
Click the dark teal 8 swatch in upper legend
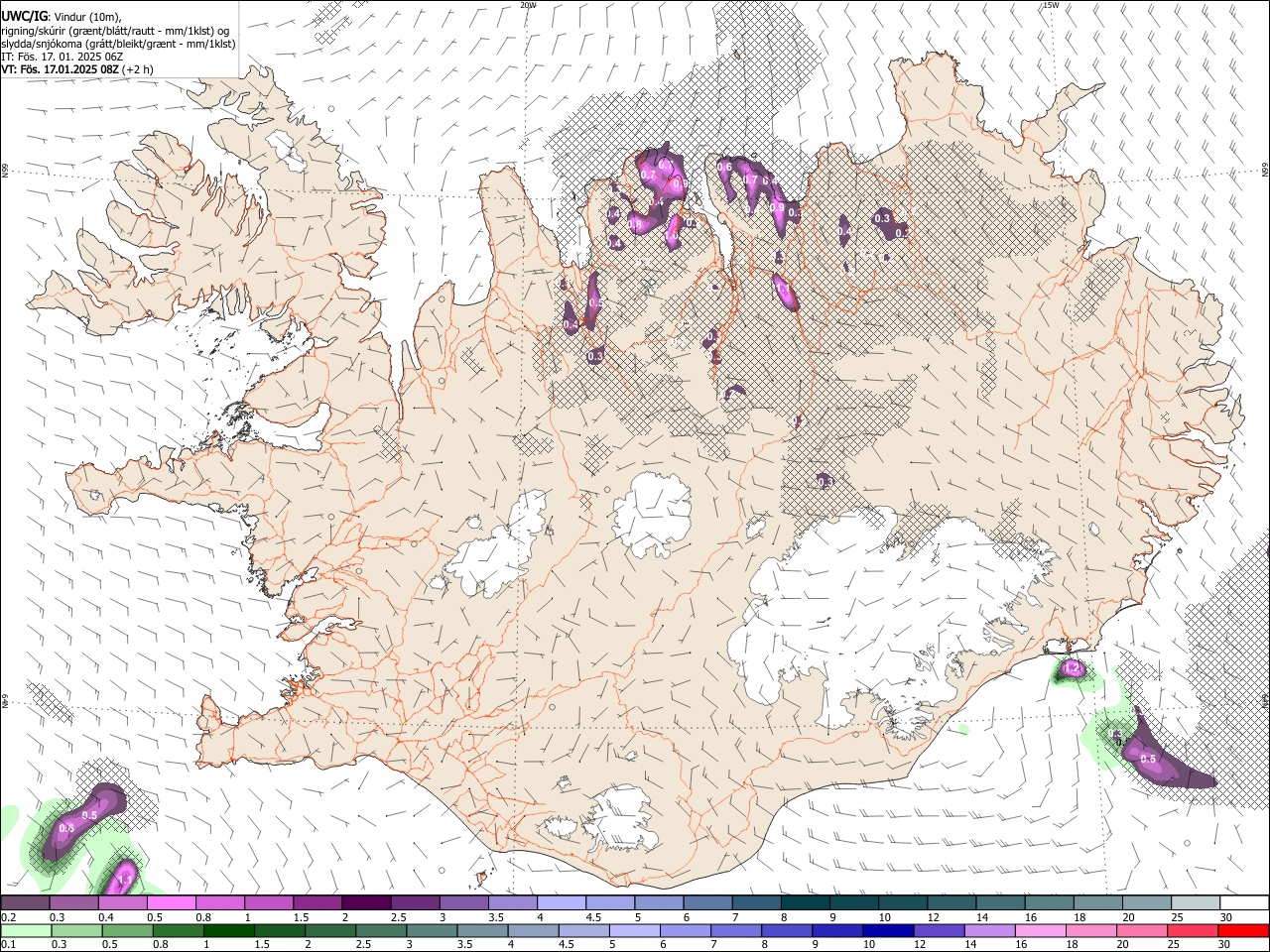[805, 903]
